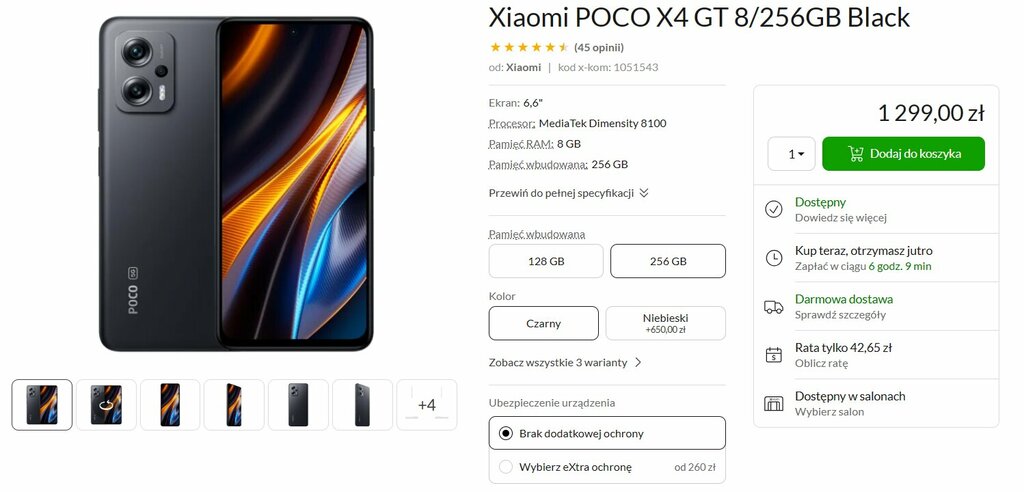Show the +4 more gallery images
The image size is (1024, 492).
pyautogui.click(x=426, y=404)
